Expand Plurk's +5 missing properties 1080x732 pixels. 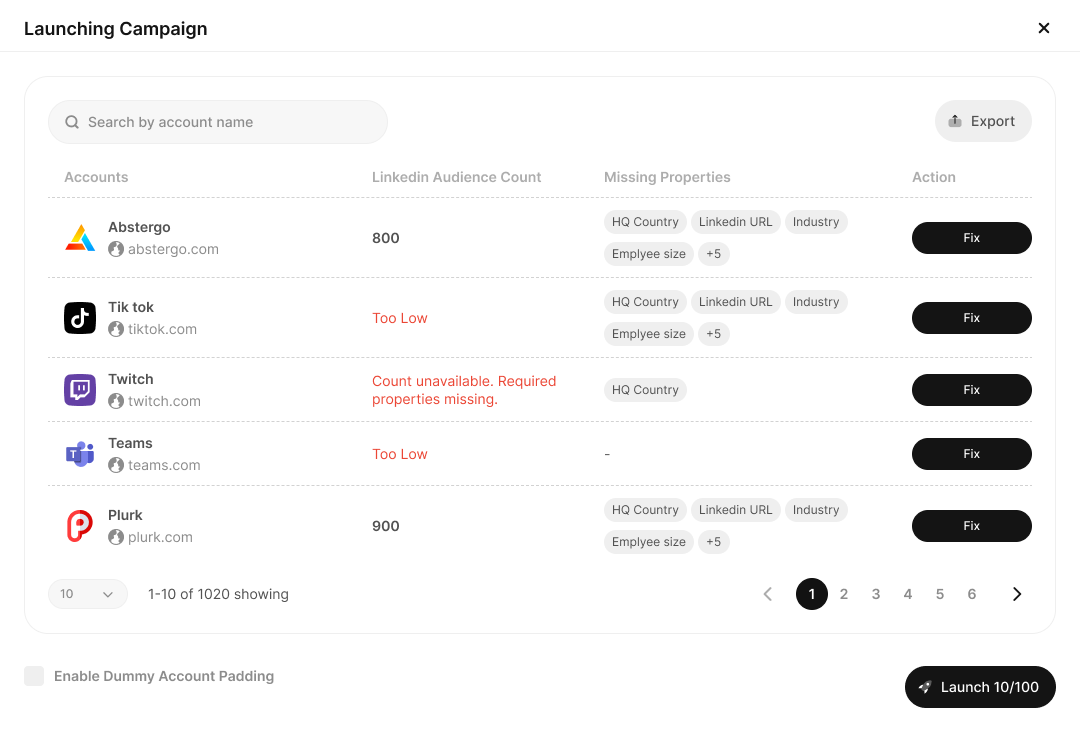point(713,542)
